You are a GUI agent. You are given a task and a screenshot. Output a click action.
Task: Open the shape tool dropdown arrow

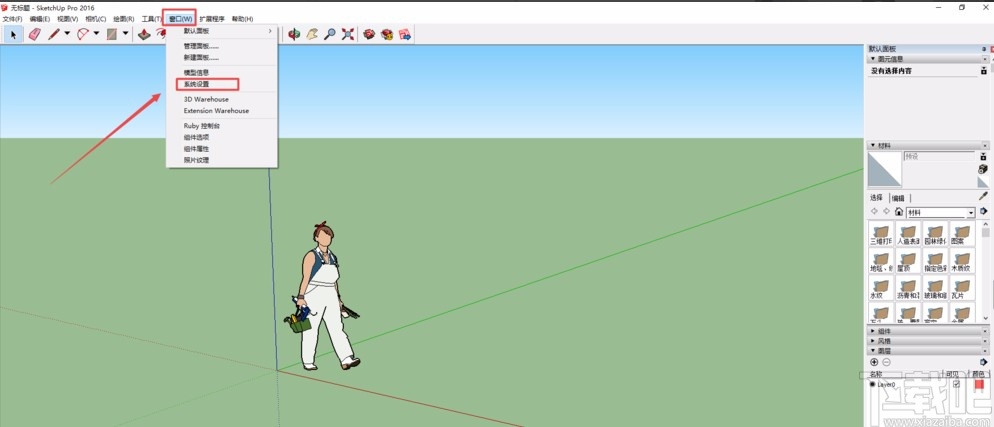(126, 34)
